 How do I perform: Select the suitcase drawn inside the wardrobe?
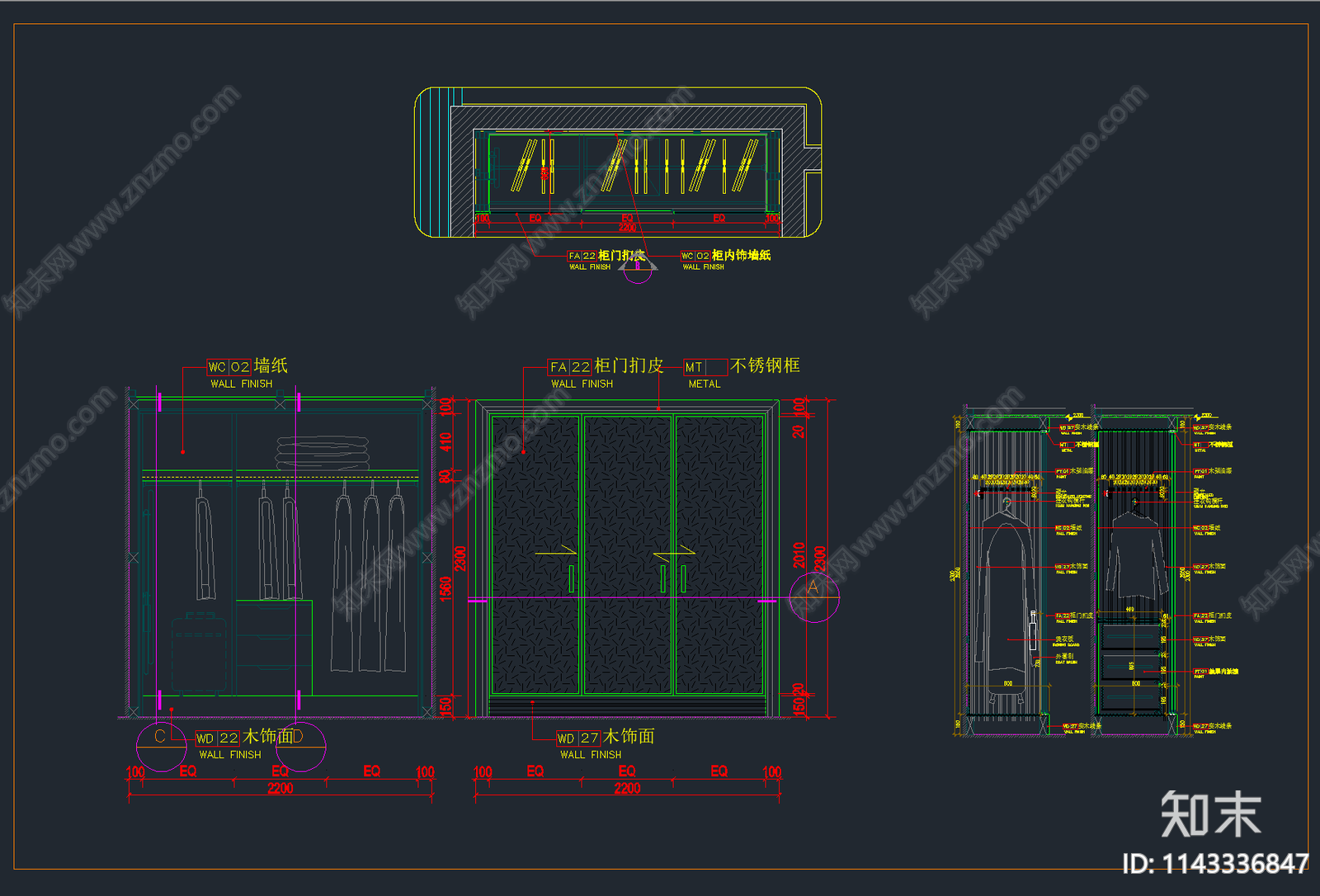click(x=199, y=652)
